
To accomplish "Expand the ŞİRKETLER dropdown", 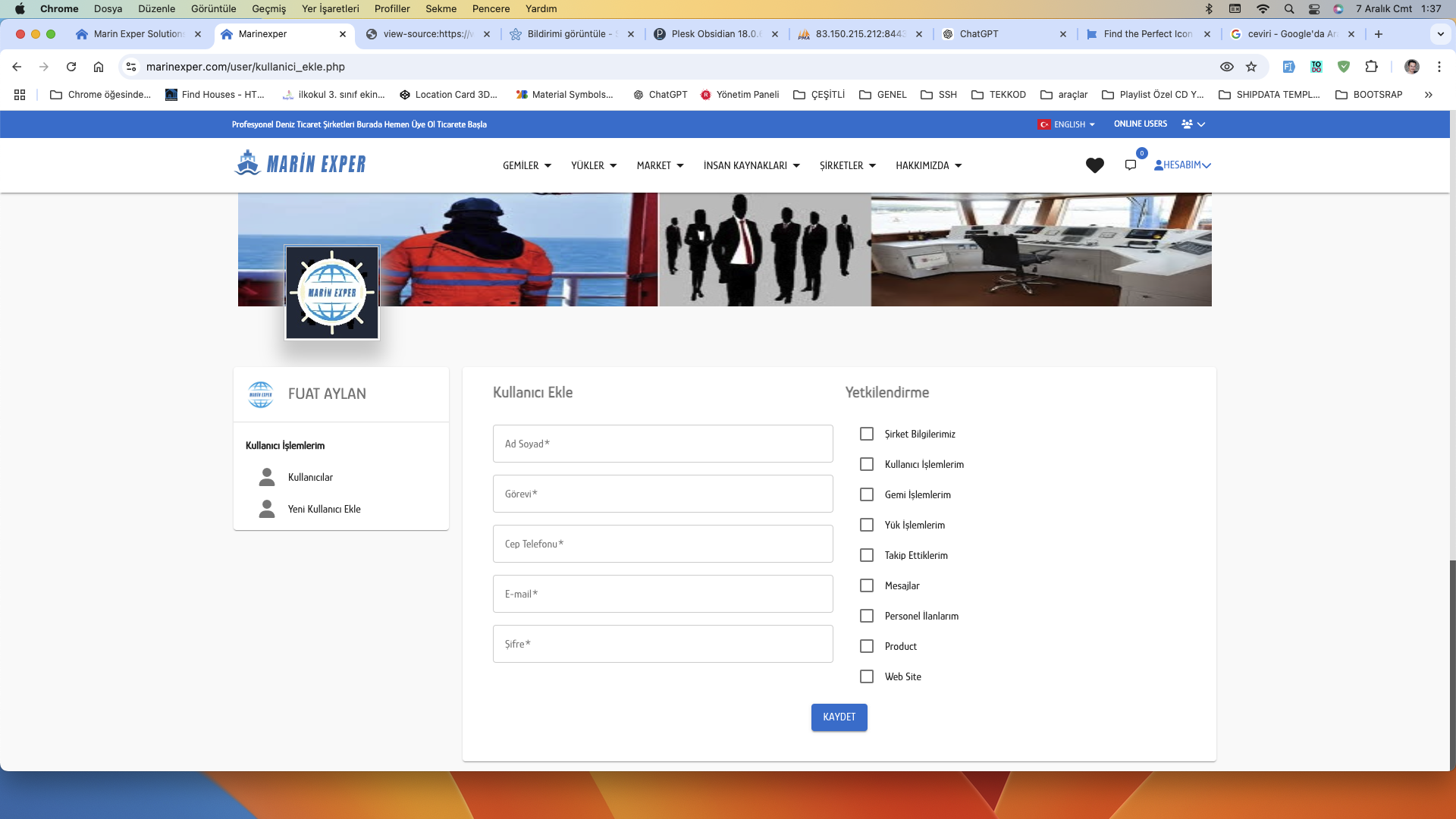I will pos(848,165).
